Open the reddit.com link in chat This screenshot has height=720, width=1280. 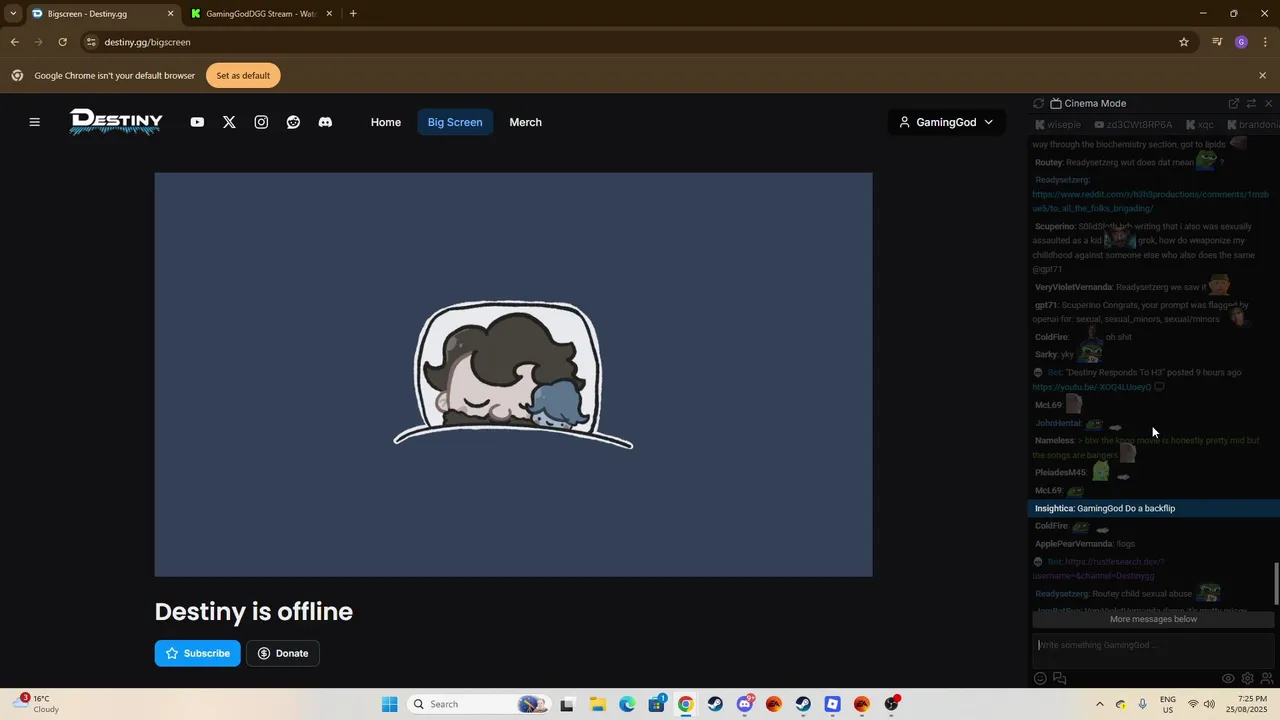coord(1150,201)
